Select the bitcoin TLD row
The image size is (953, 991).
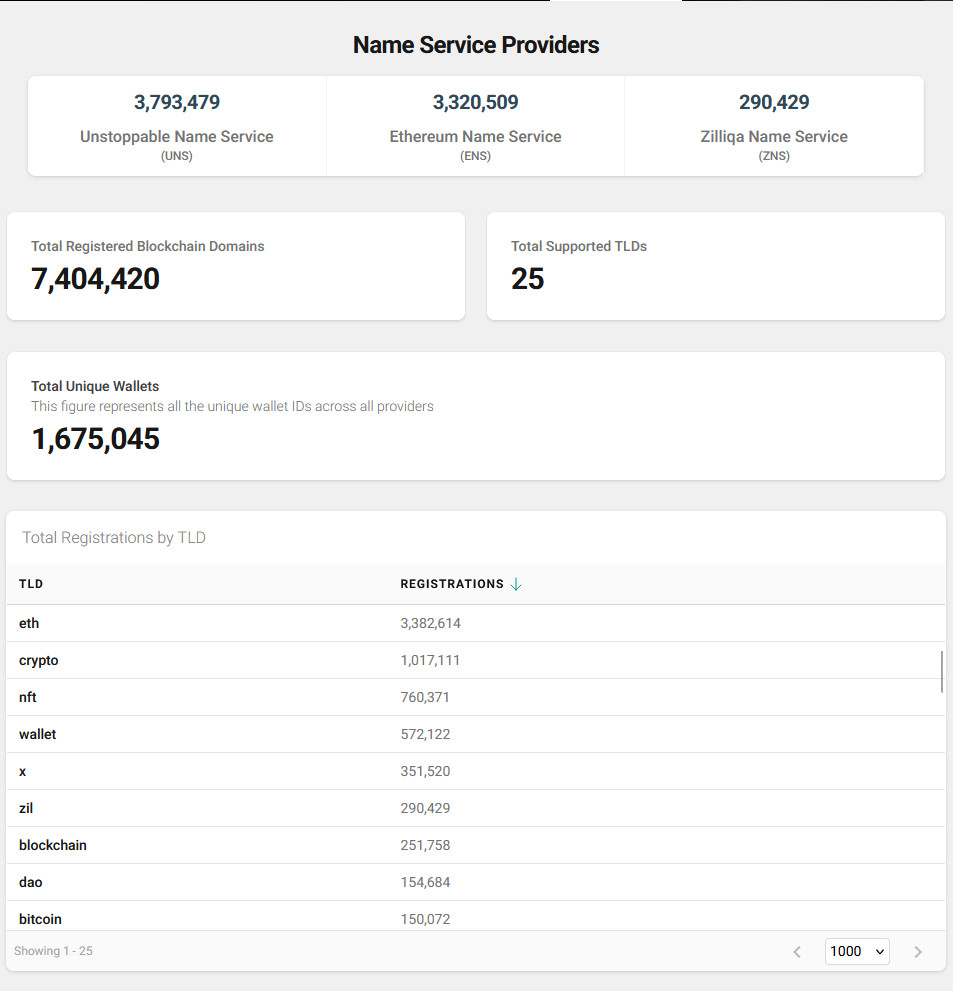475,916
